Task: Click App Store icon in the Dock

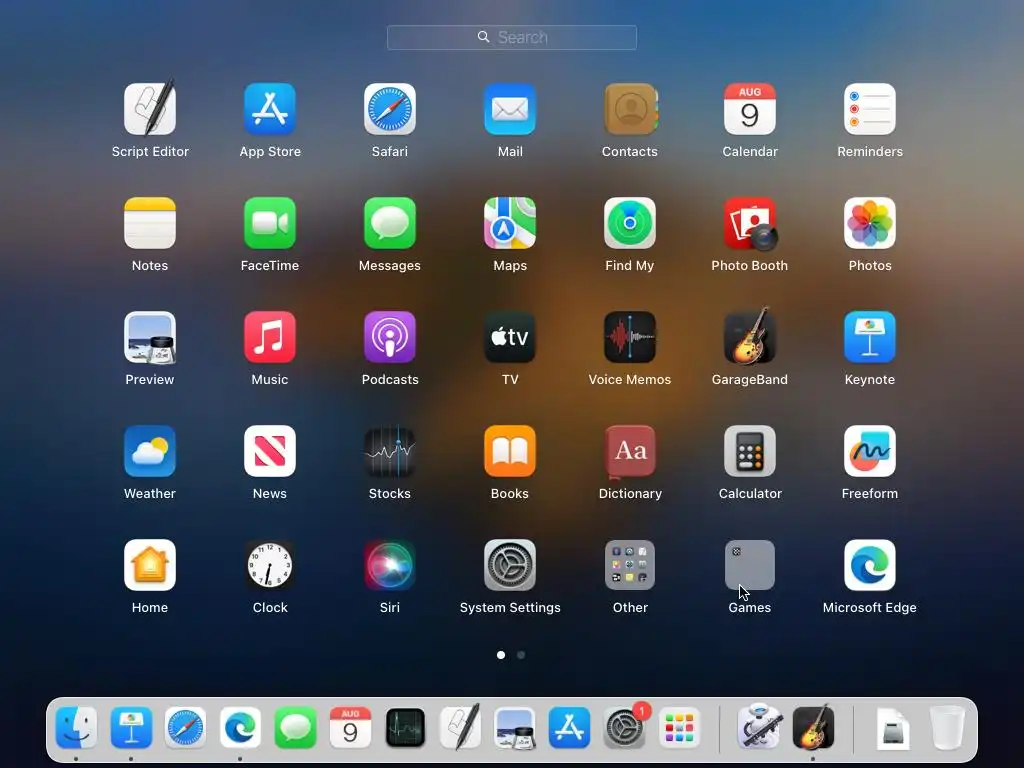Action: tap(569, 728)
